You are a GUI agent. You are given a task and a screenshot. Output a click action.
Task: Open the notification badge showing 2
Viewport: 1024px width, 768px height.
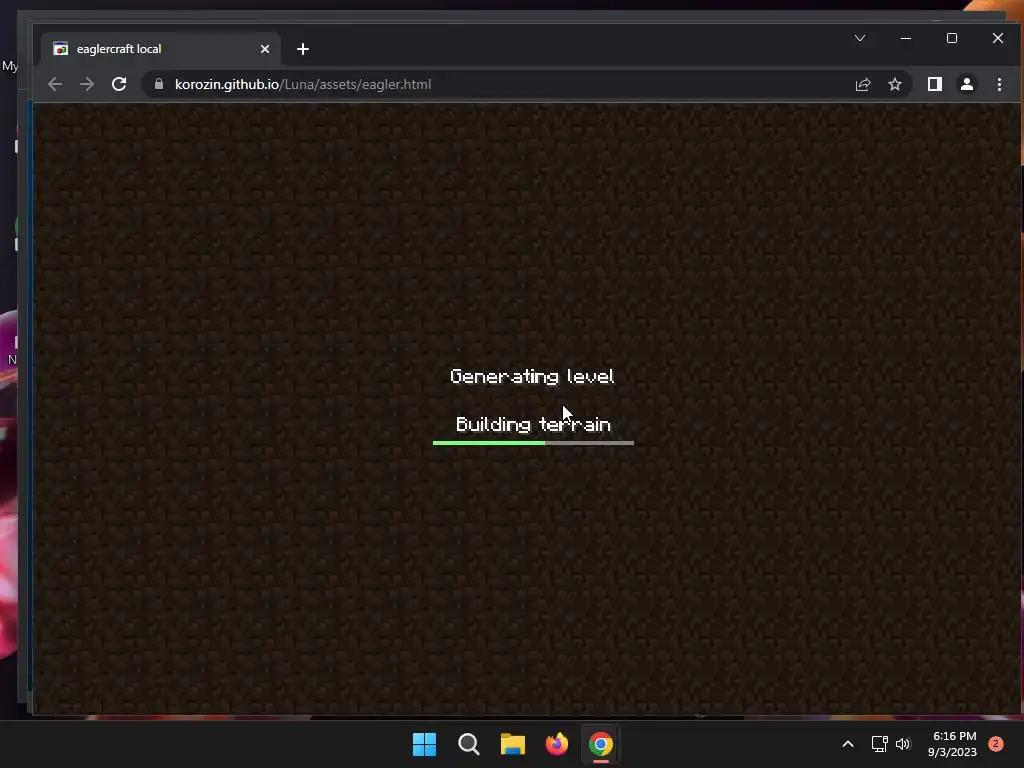click(x=995, y=744)
